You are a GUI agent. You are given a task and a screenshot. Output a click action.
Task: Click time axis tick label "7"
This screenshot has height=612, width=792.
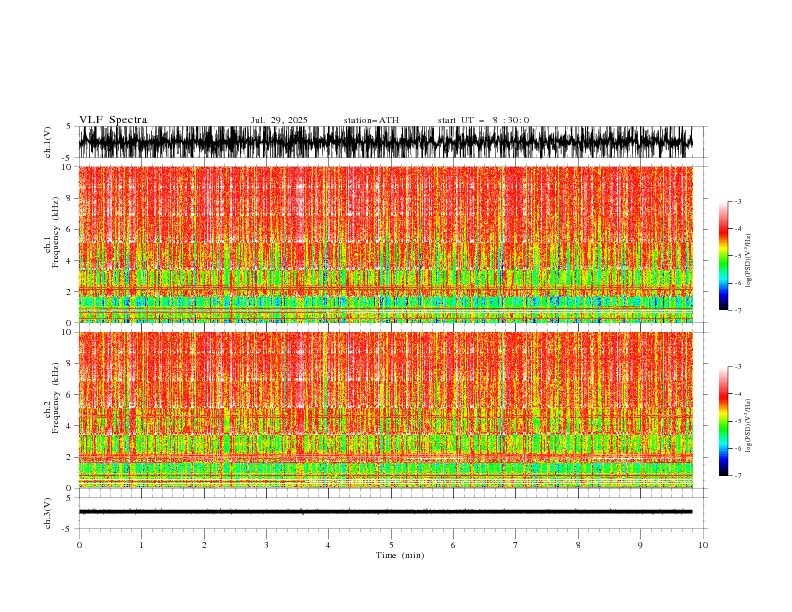click(516, 545)
